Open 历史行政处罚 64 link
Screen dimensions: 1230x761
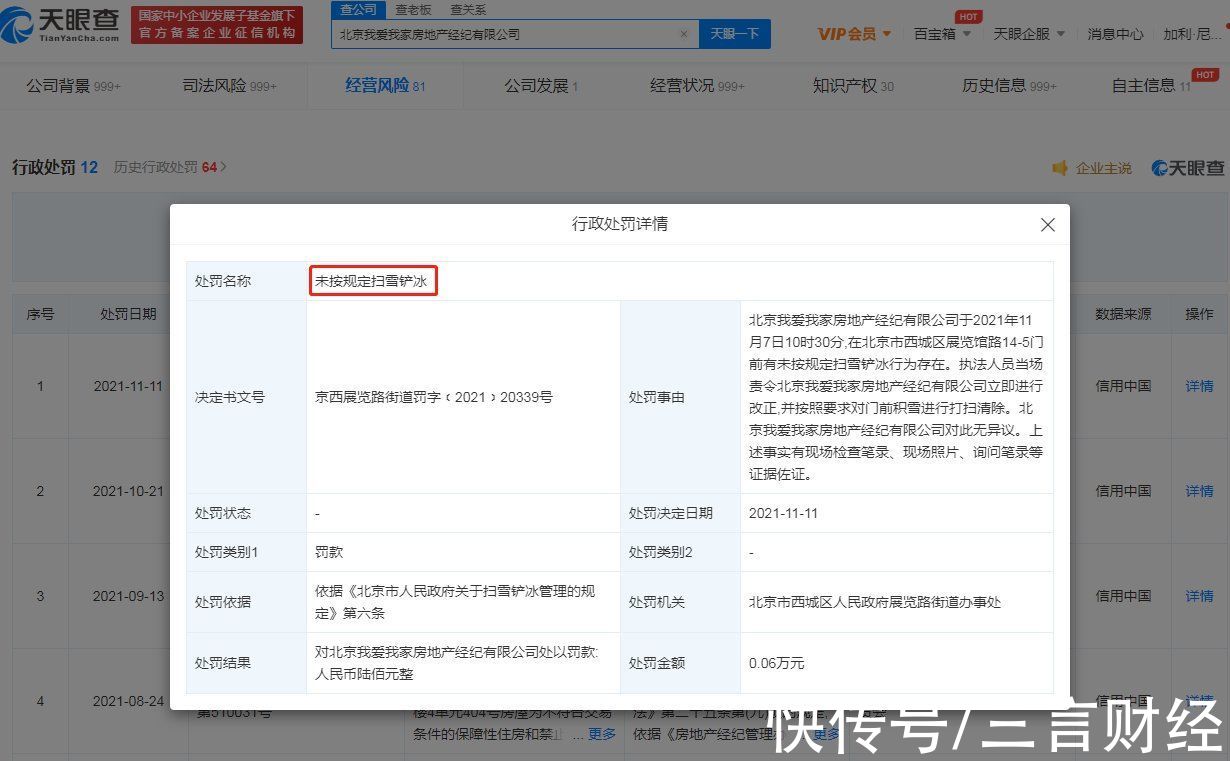170,167
